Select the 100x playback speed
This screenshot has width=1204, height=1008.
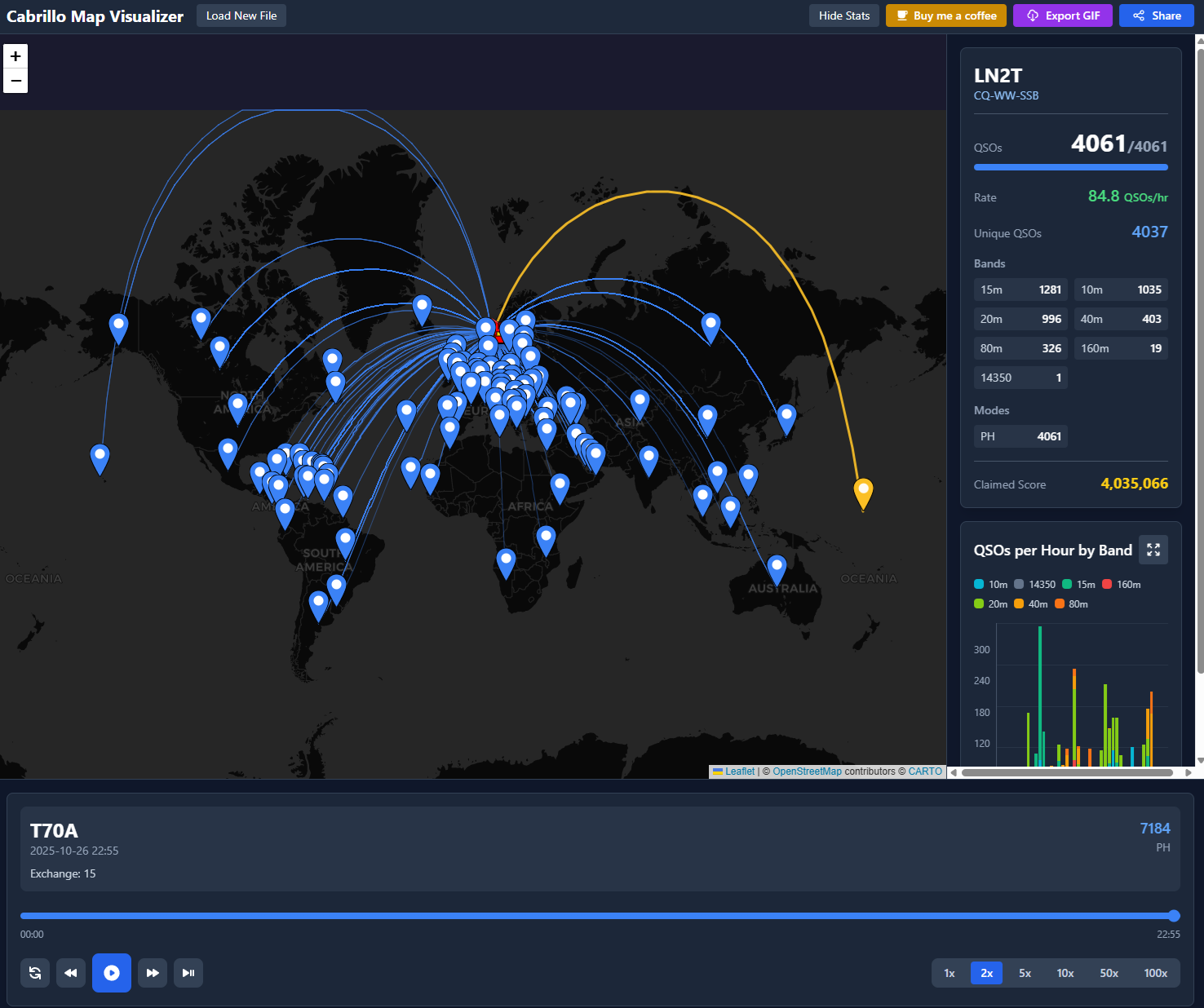pos(1154,973)
